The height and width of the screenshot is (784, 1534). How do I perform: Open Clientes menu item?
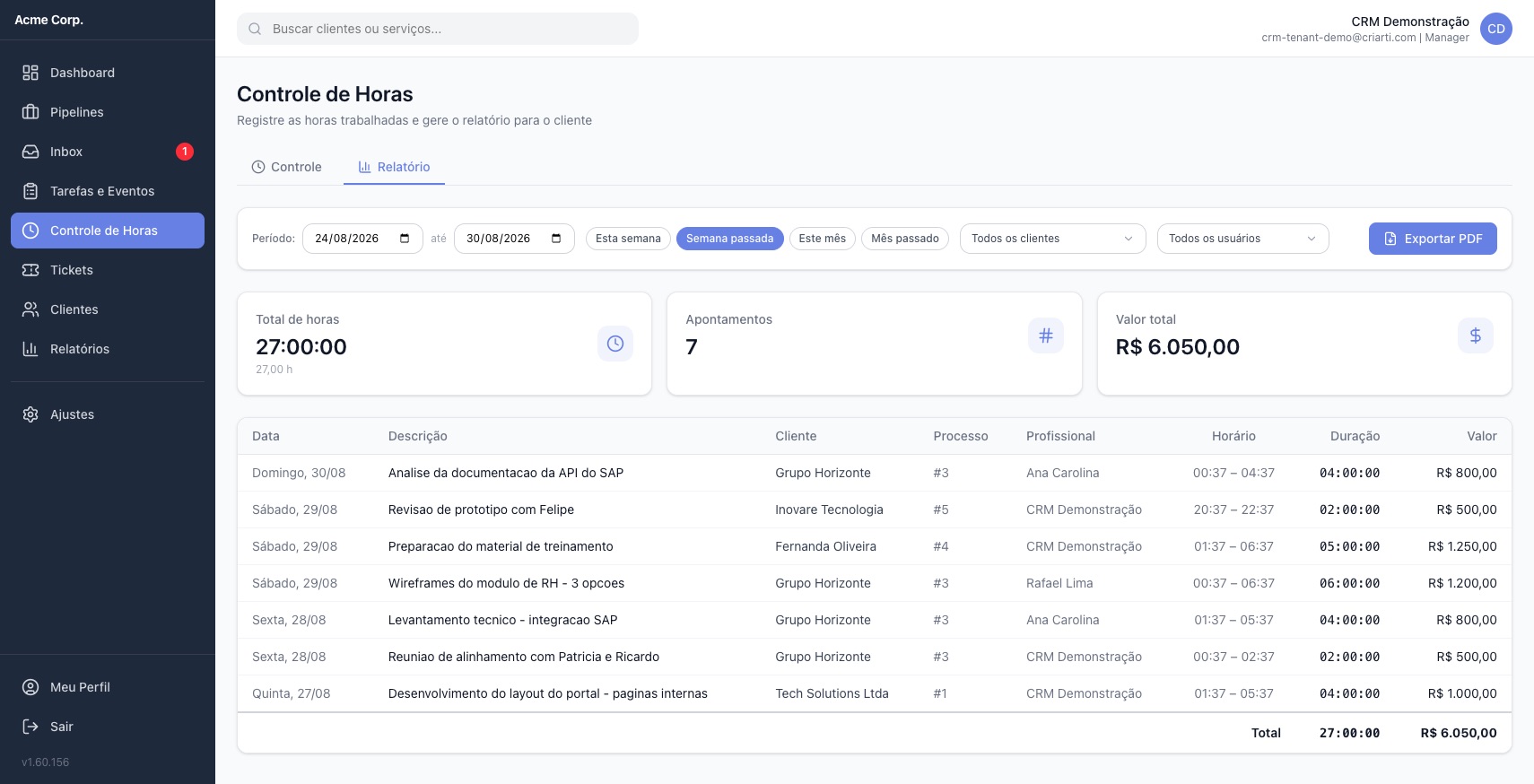(108, 309)
